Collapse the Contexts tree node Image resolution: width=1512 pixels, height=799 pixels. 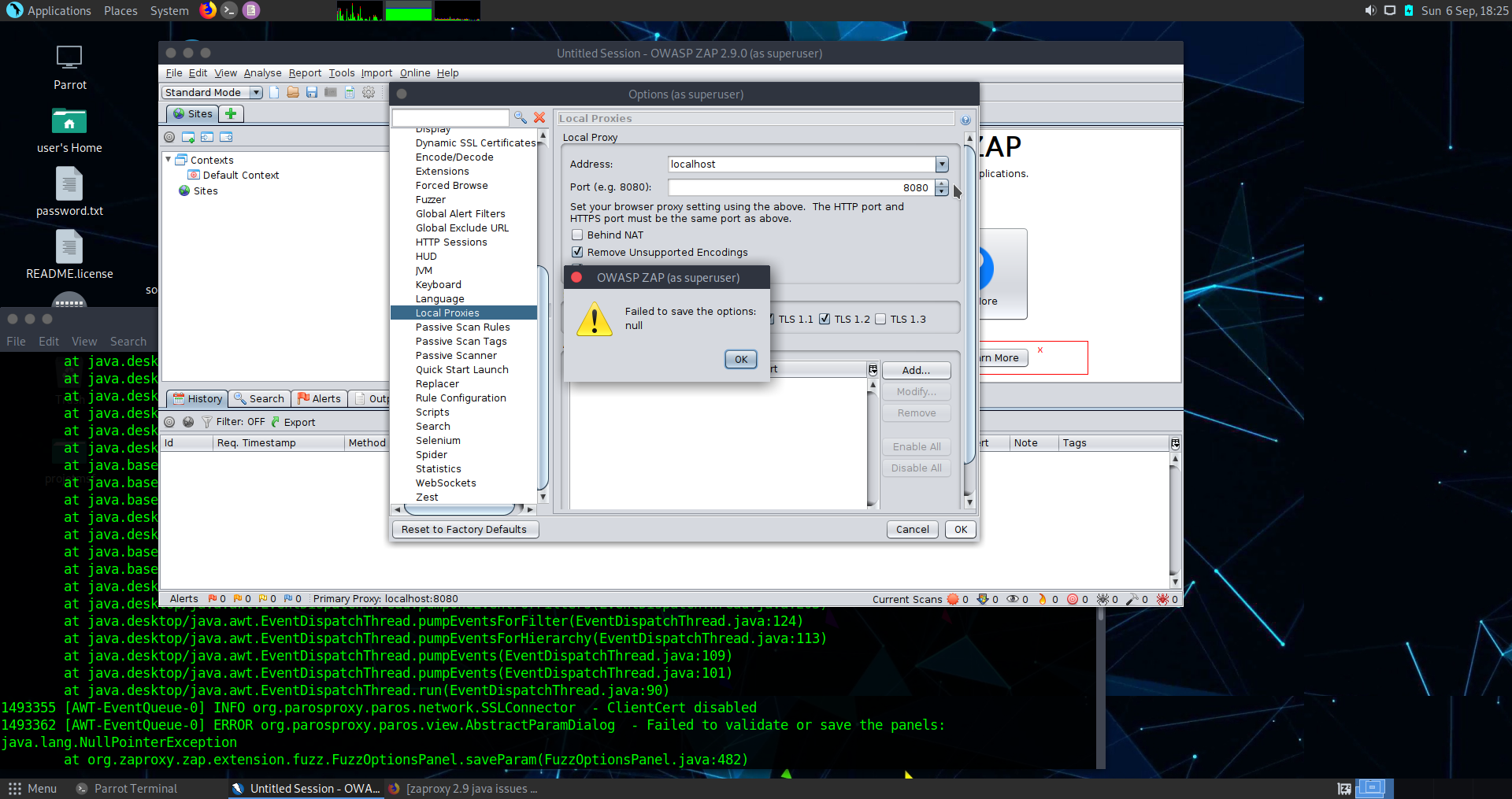(x=168, y=159)
